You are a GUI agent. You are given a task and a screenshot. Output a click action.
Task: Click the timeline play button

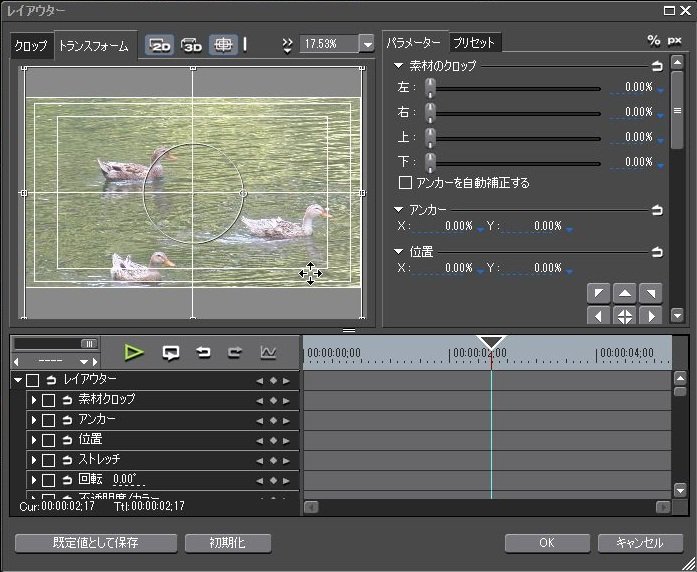(x=134, y=352)
